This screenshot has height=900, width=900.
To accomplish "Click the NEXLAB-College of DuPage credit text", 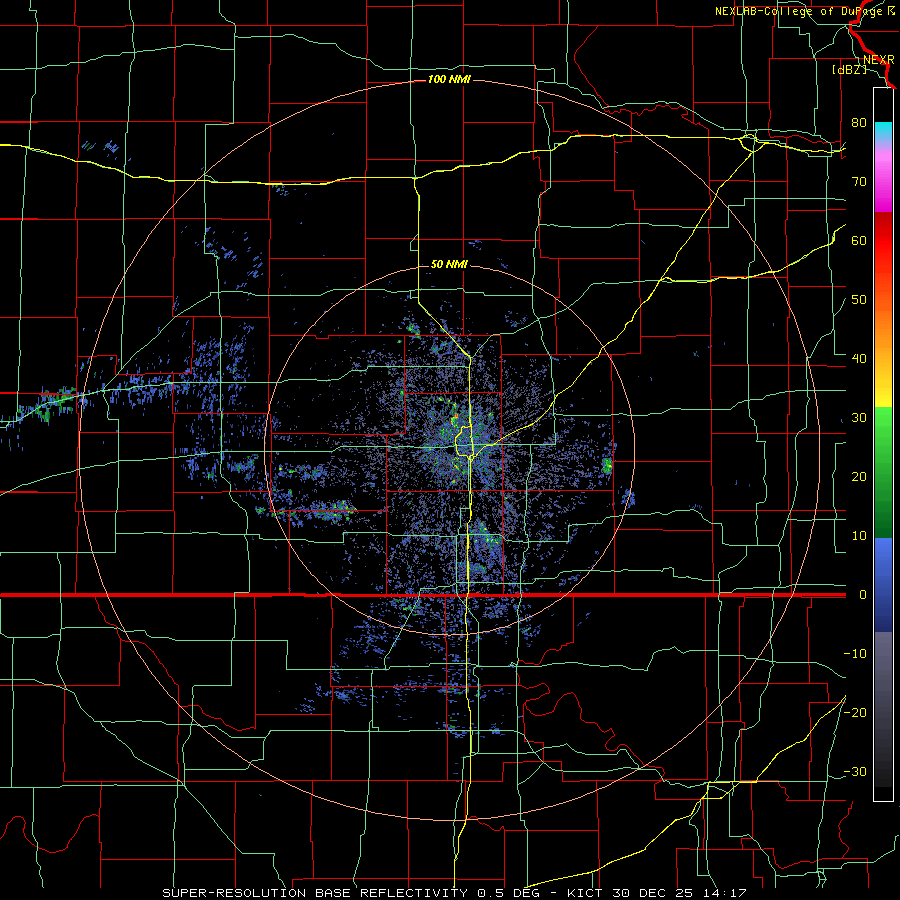I will (x=804, y=11).
